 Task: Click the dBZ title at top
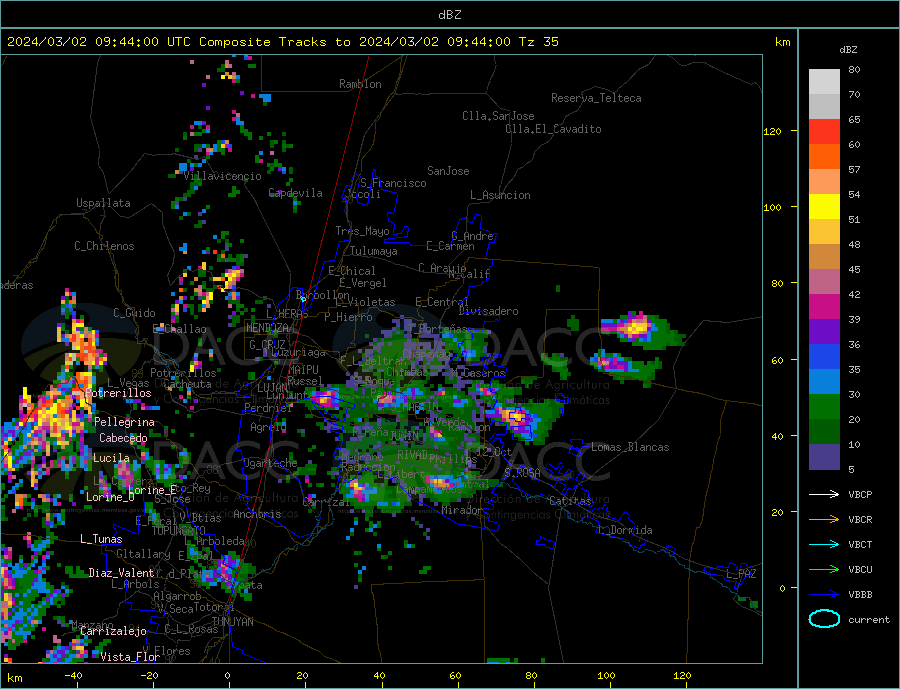449,15
